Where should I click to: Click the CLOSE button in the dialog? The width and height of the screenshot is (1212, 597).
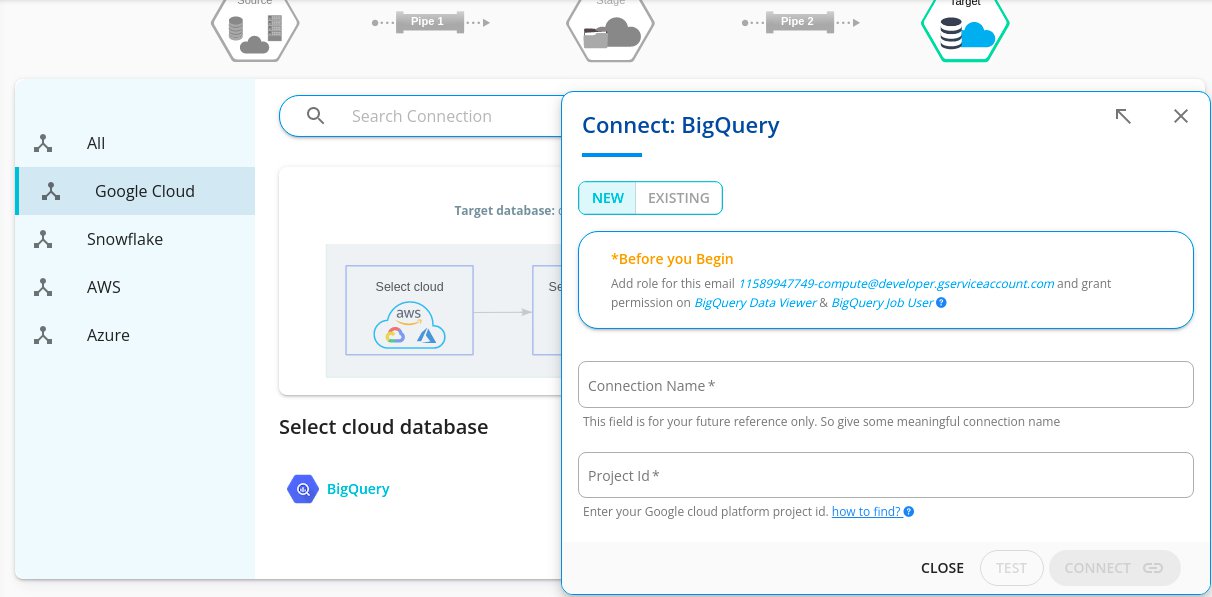click(x=942, y=568)
